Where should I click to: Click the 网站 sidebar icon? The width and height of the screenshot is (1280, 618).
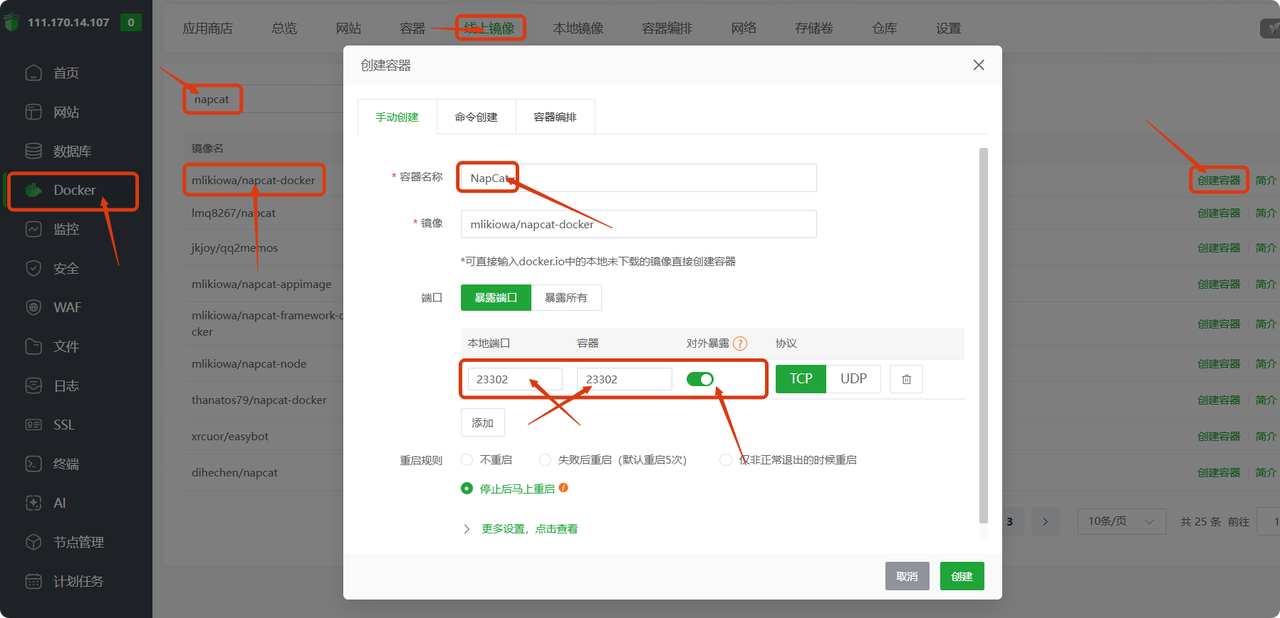[x=34, y=112]
